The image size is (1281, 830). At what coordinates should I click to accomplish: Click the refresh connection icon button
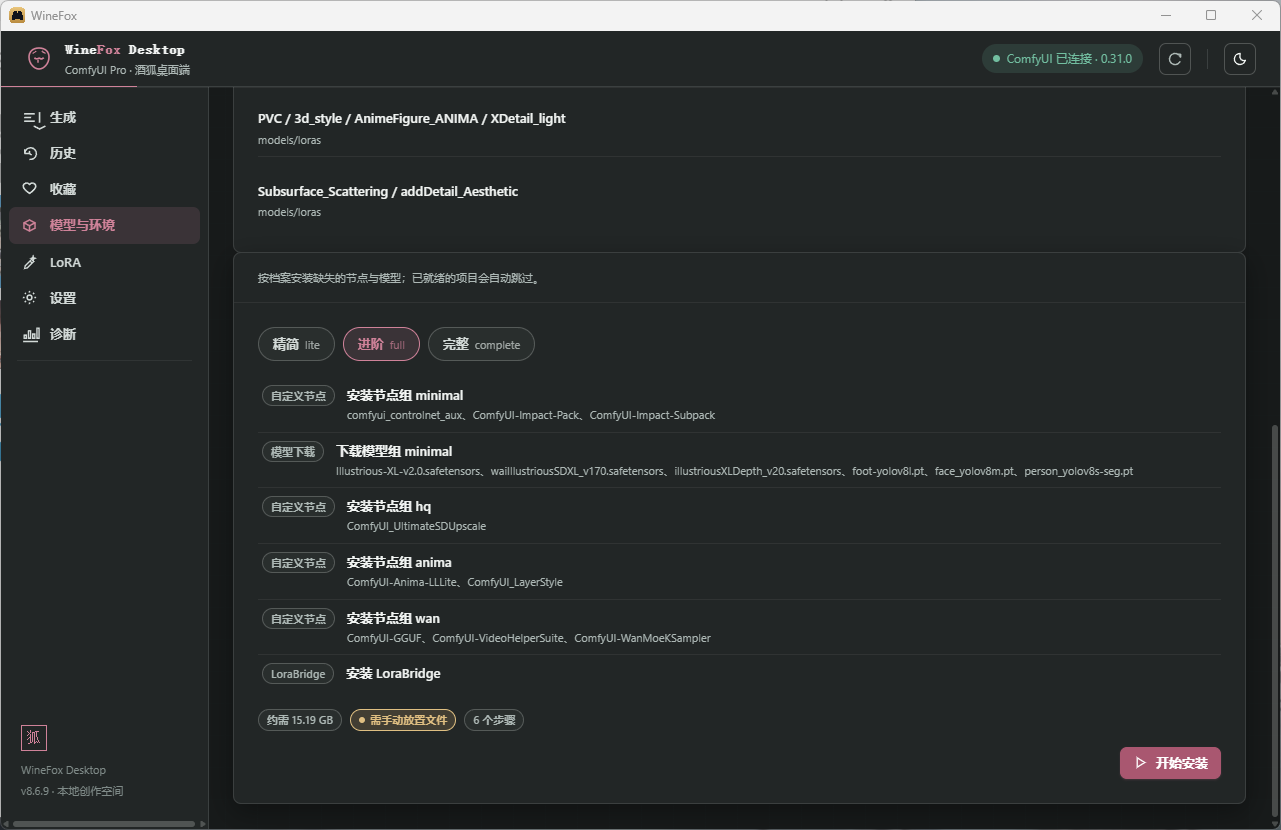(1175, 59)
